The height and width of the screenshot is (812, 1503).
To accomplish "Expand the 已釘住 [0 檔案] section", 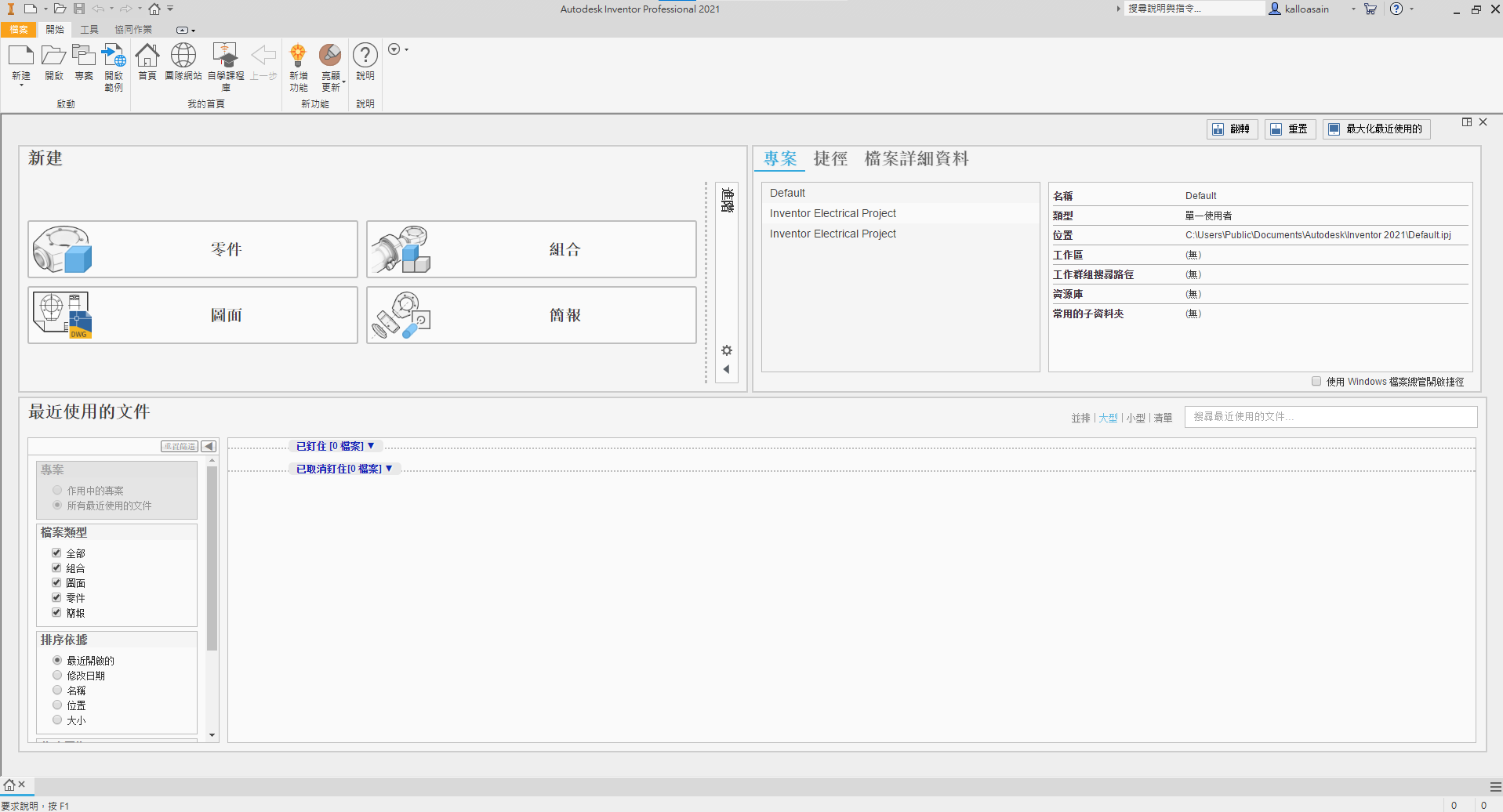I will [x=335, y=446].
